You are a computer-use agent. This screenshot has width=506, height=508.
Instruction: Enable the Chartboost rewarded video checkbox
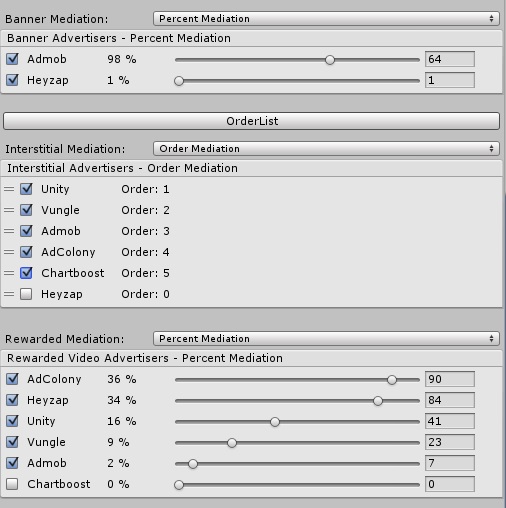click(12, 484)
